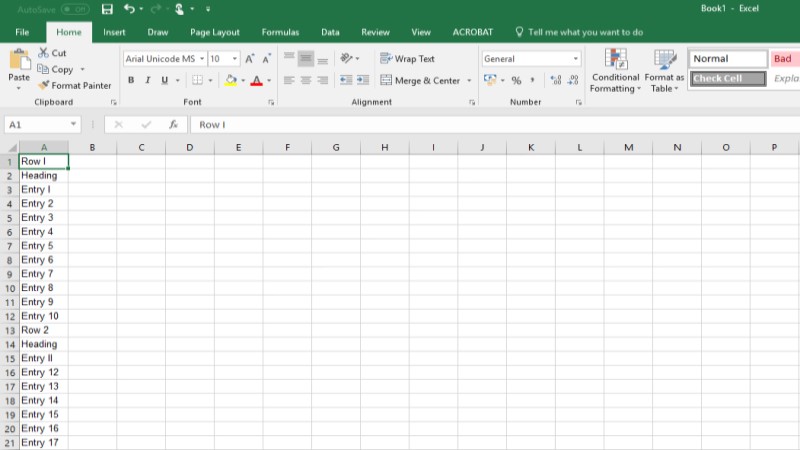The width and height of the screenshot is (800, 450).
Task: Open Conditional Formatting menu
Action: (x=615, y=71)
